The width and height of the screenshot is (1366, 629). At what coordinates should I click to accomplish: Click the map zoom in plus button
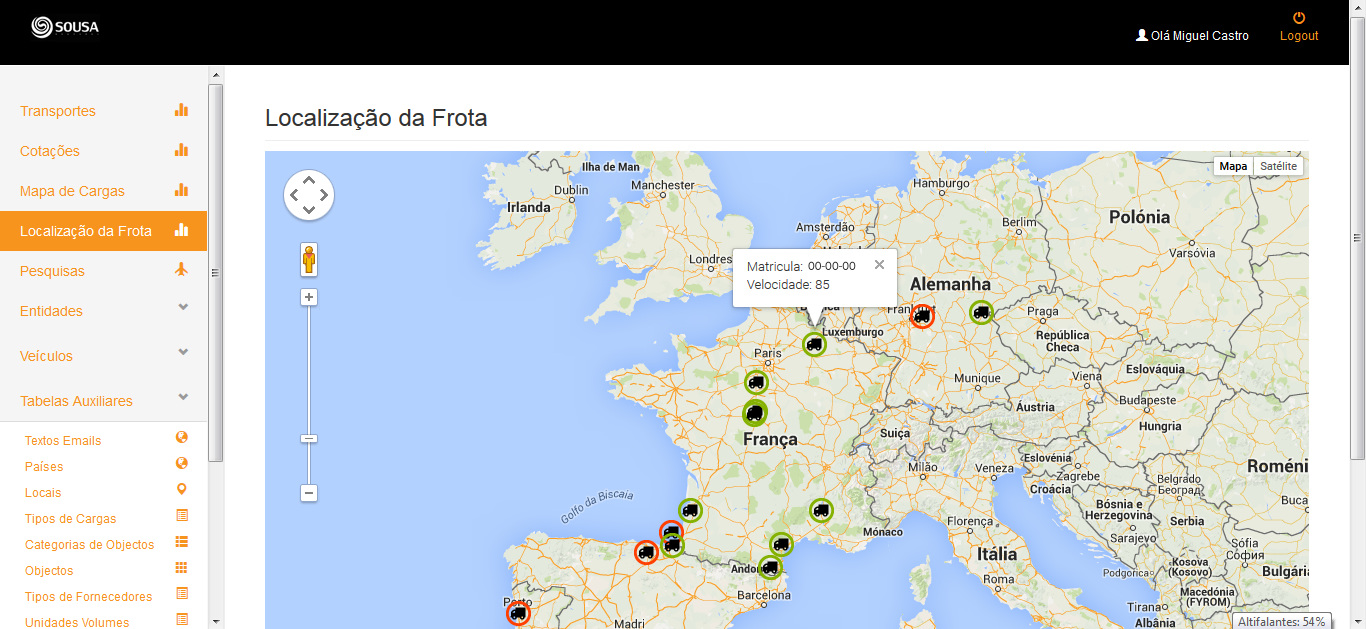point(309,297)
